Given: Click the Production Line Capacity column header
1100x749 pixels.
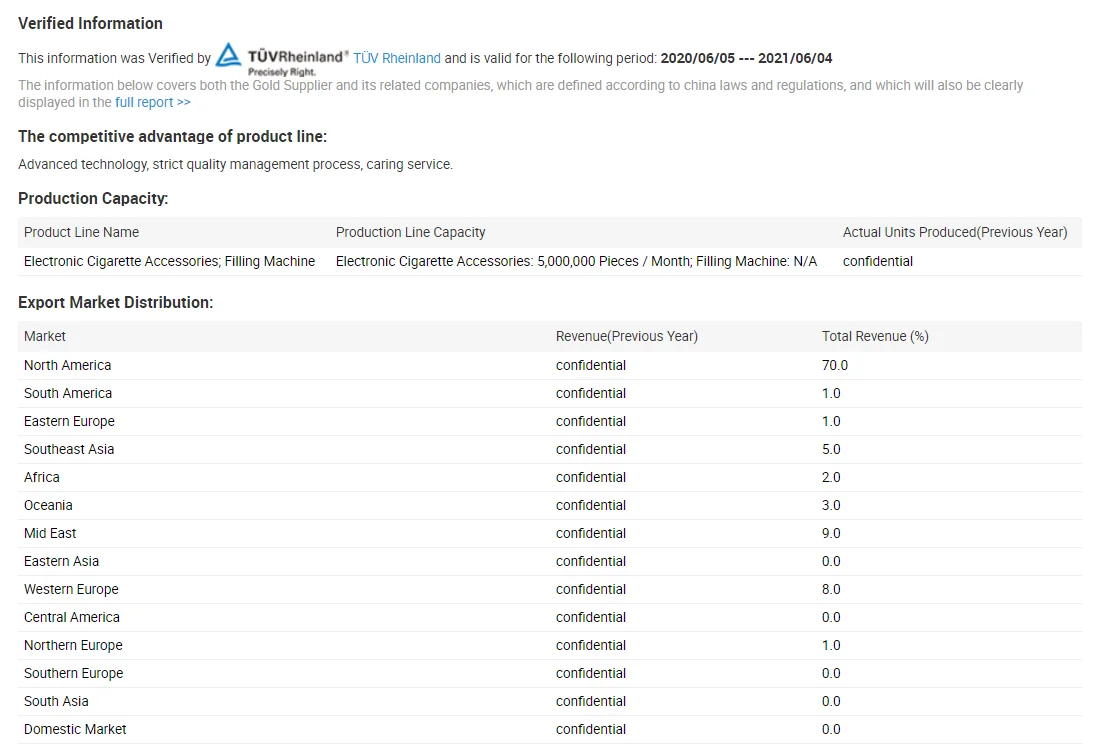Looking at the screenshot, I should coord(410,232).
